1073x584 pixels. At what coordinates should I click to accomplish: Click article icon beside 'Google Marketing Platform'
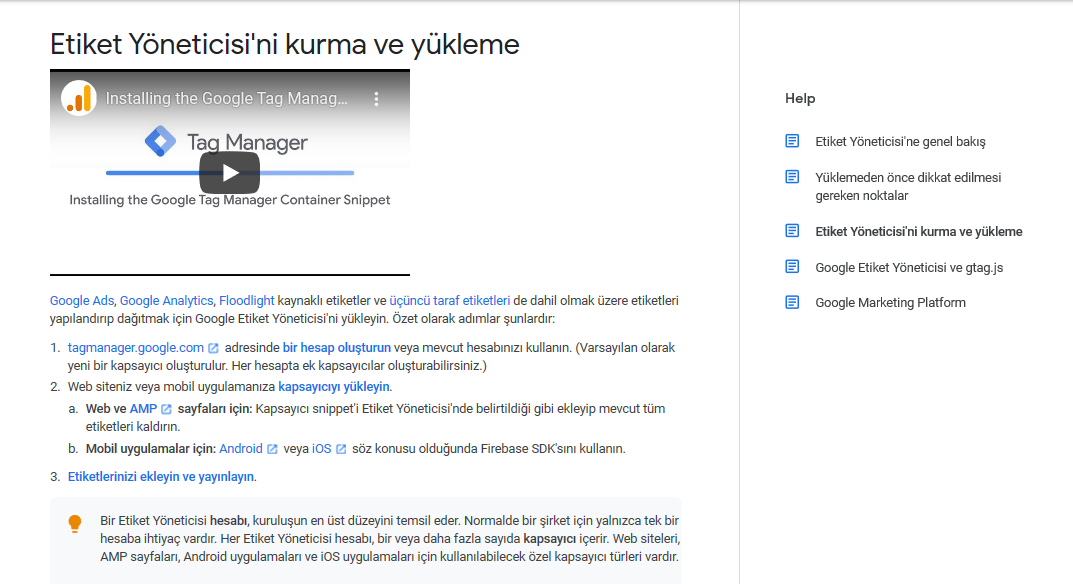click(x=792, y=302)
